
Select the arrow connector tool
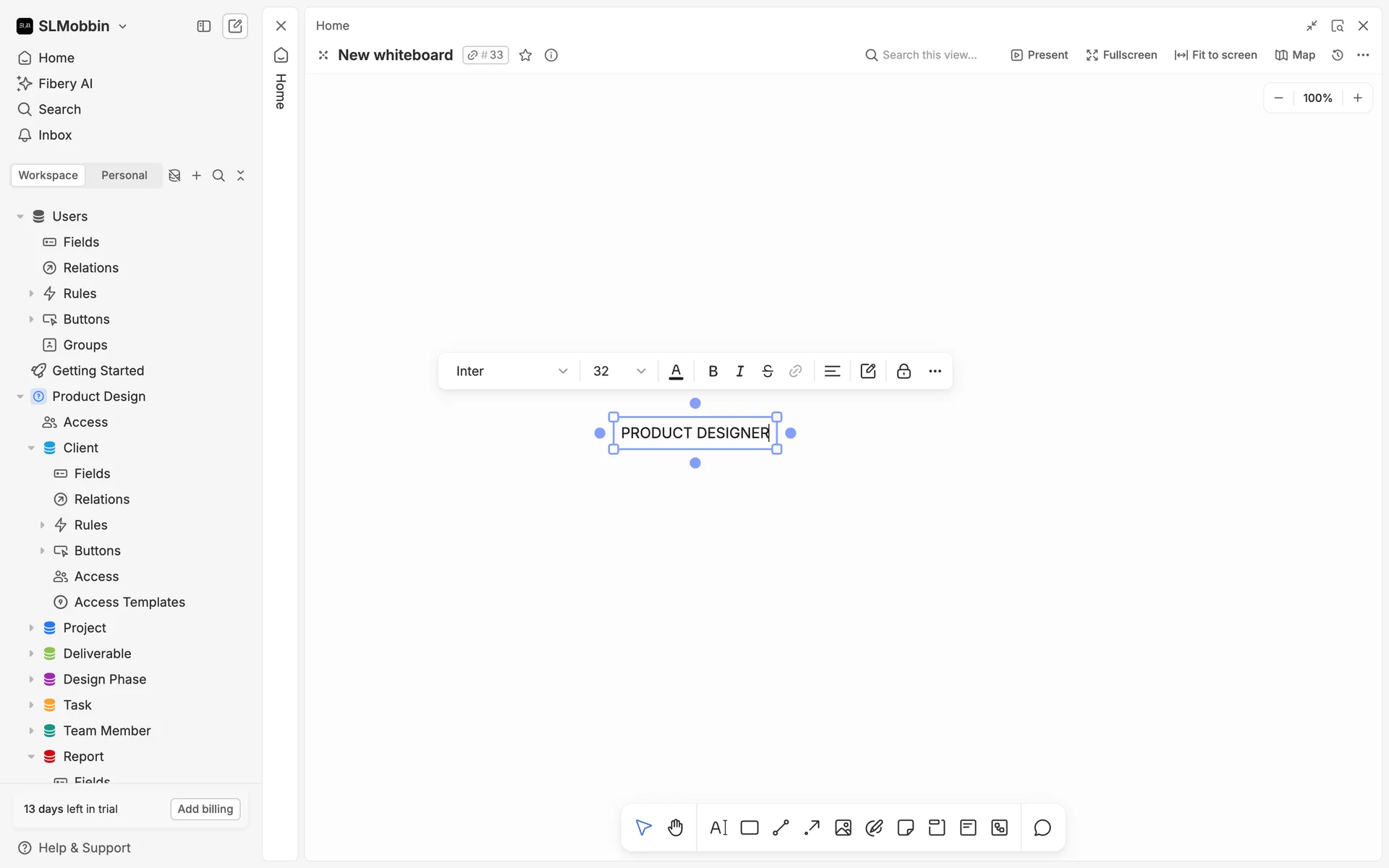pyautogui.click(x=812, y=827)
